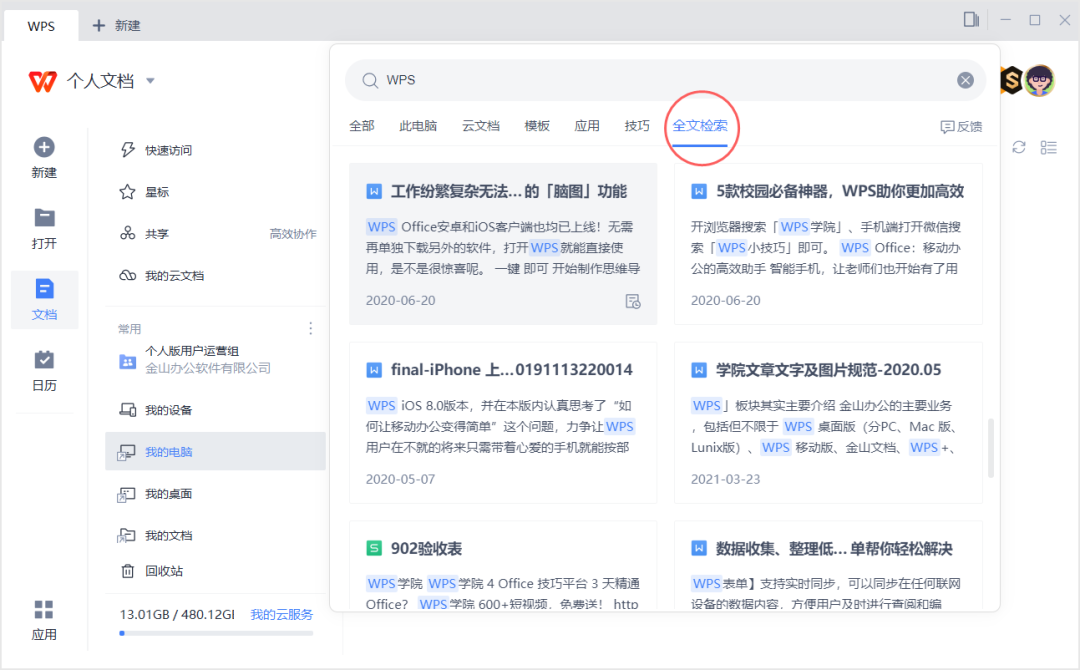The width and height of the screenshot is (1080, 670).
Task: Click the cloud storage usage progress bar
Action: [216, 633]
